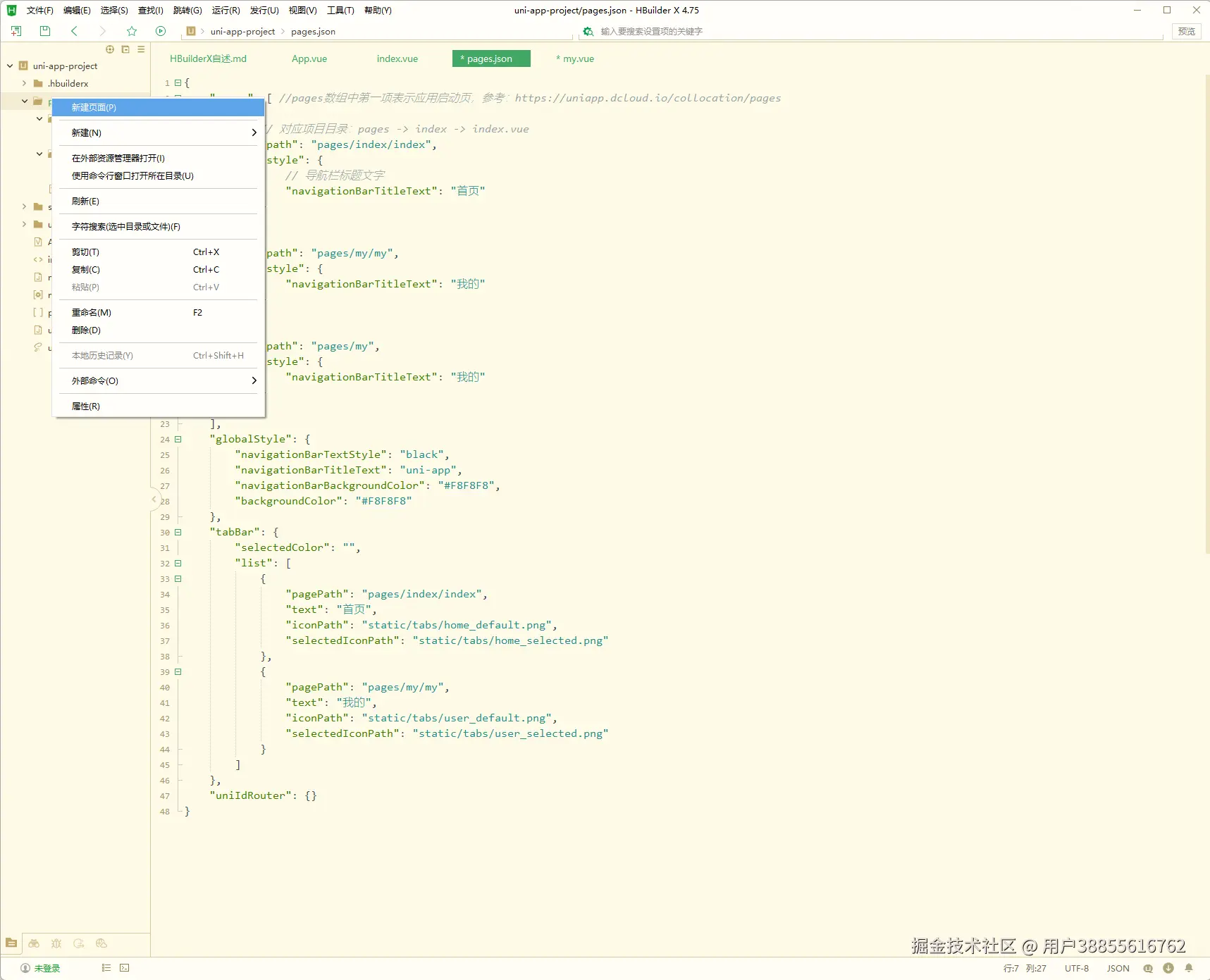Screen dimensions: 1210x980
Task: Open the project manager folder icon at bottom
Action: point(11,943)
